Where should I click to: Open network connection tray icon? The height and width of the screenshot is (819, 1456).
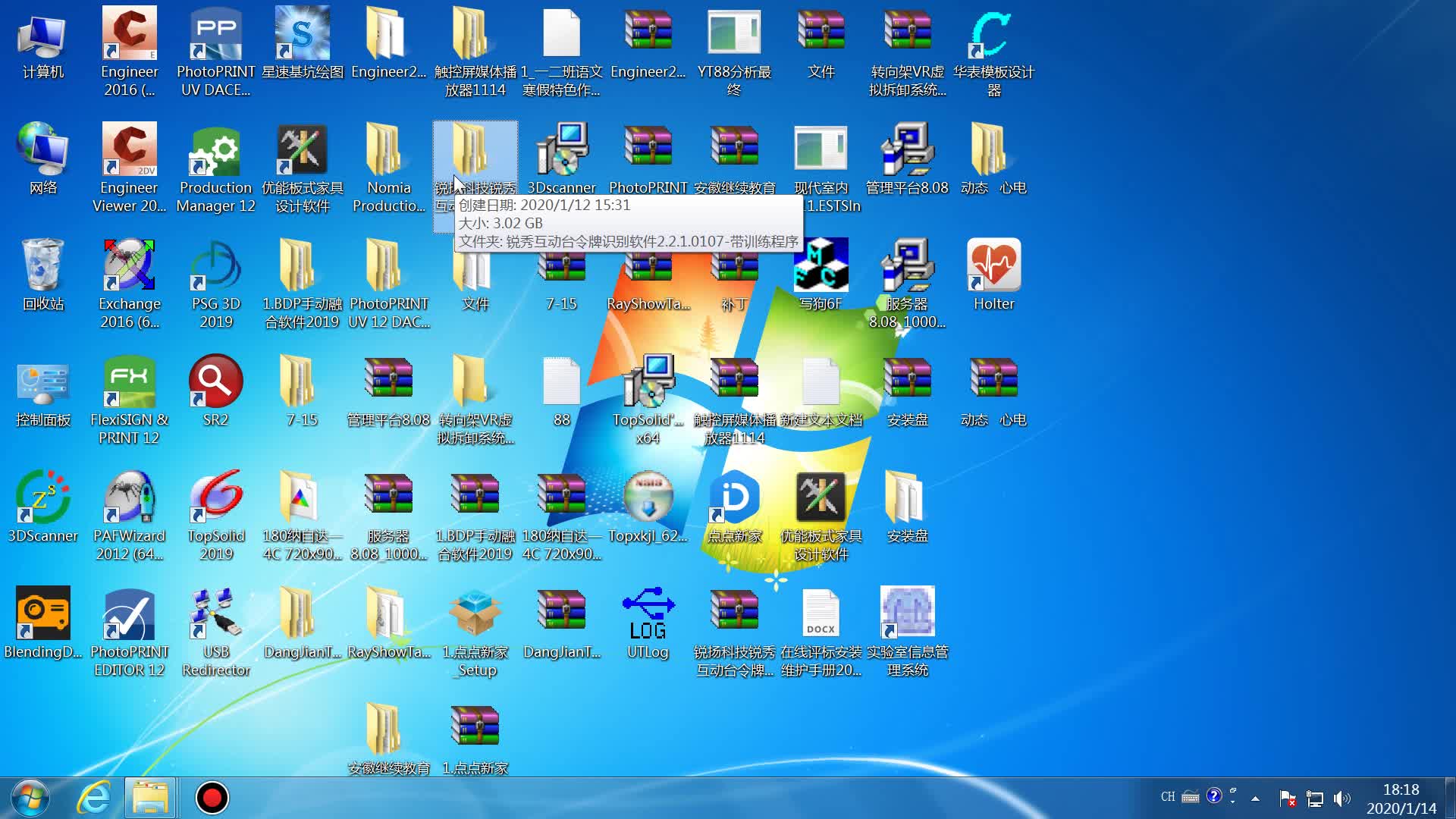click(1315, 798)
